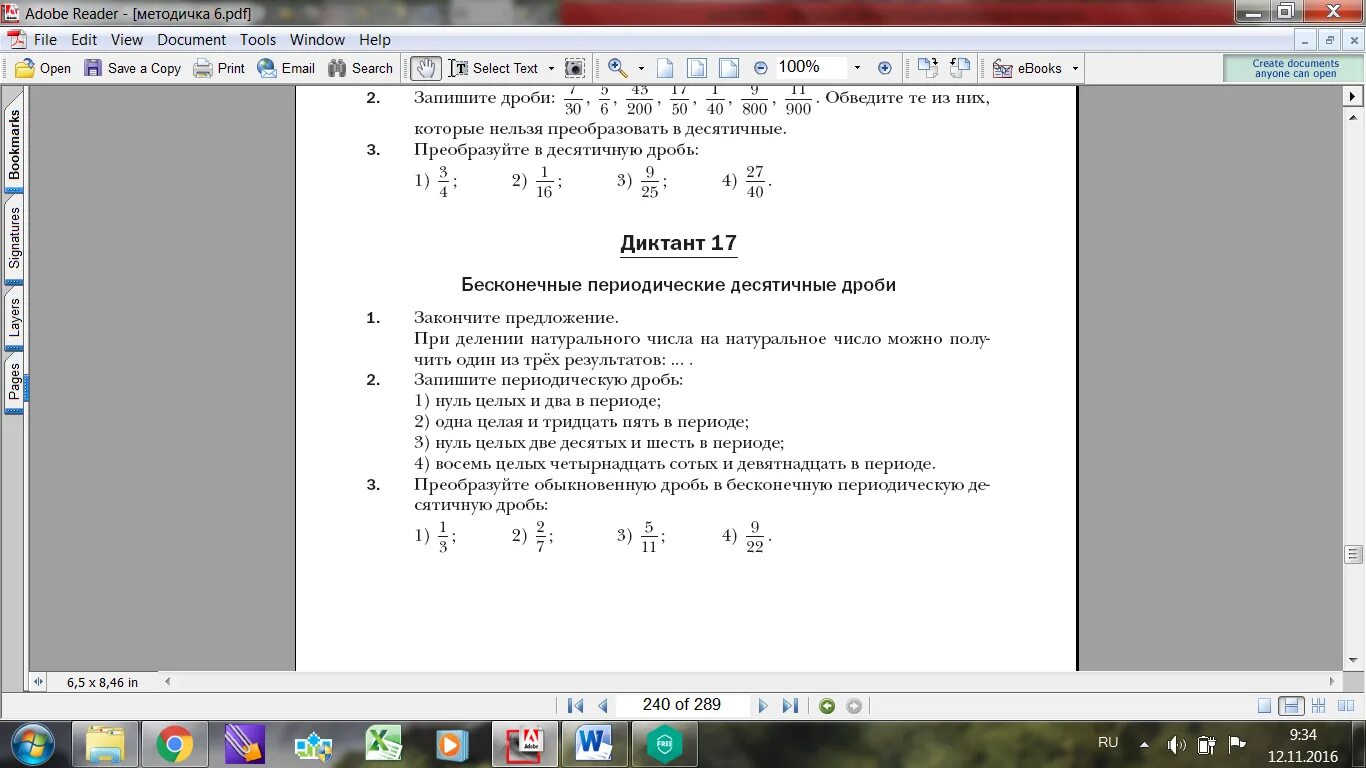Open the Bookmarks side tab
Screen dimensions: 1366x768
click(x=14, y=142)
